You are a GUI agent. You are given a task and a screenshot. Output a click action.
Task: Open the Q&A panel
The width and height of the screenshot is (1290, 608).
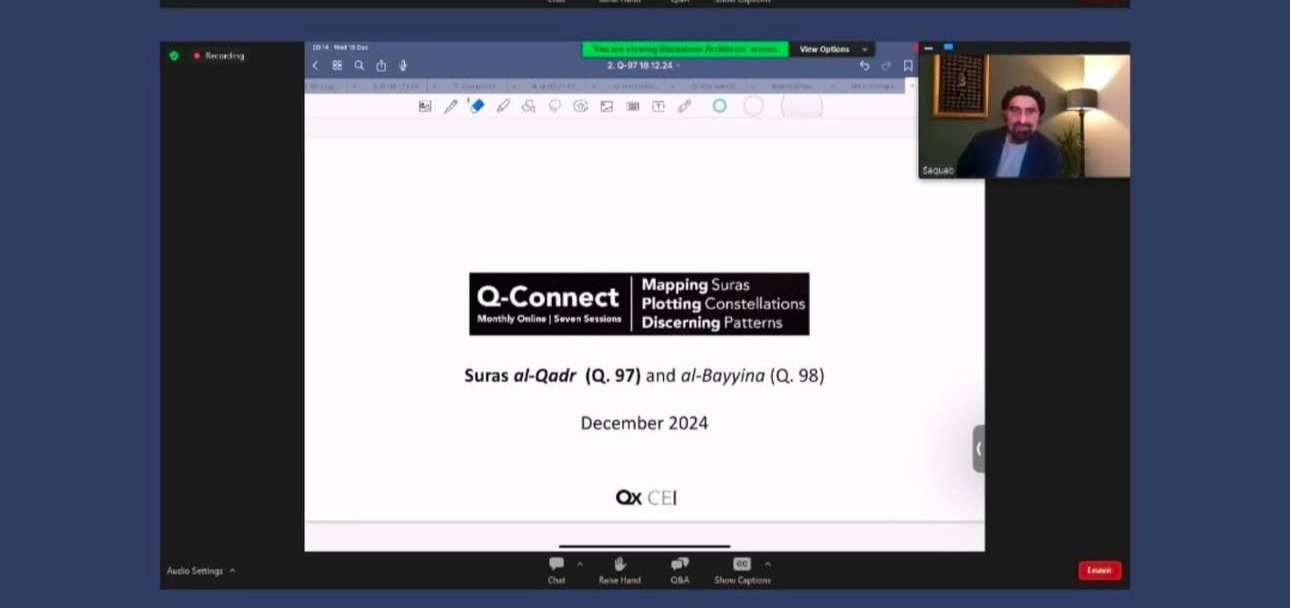[x=680, y=570]
